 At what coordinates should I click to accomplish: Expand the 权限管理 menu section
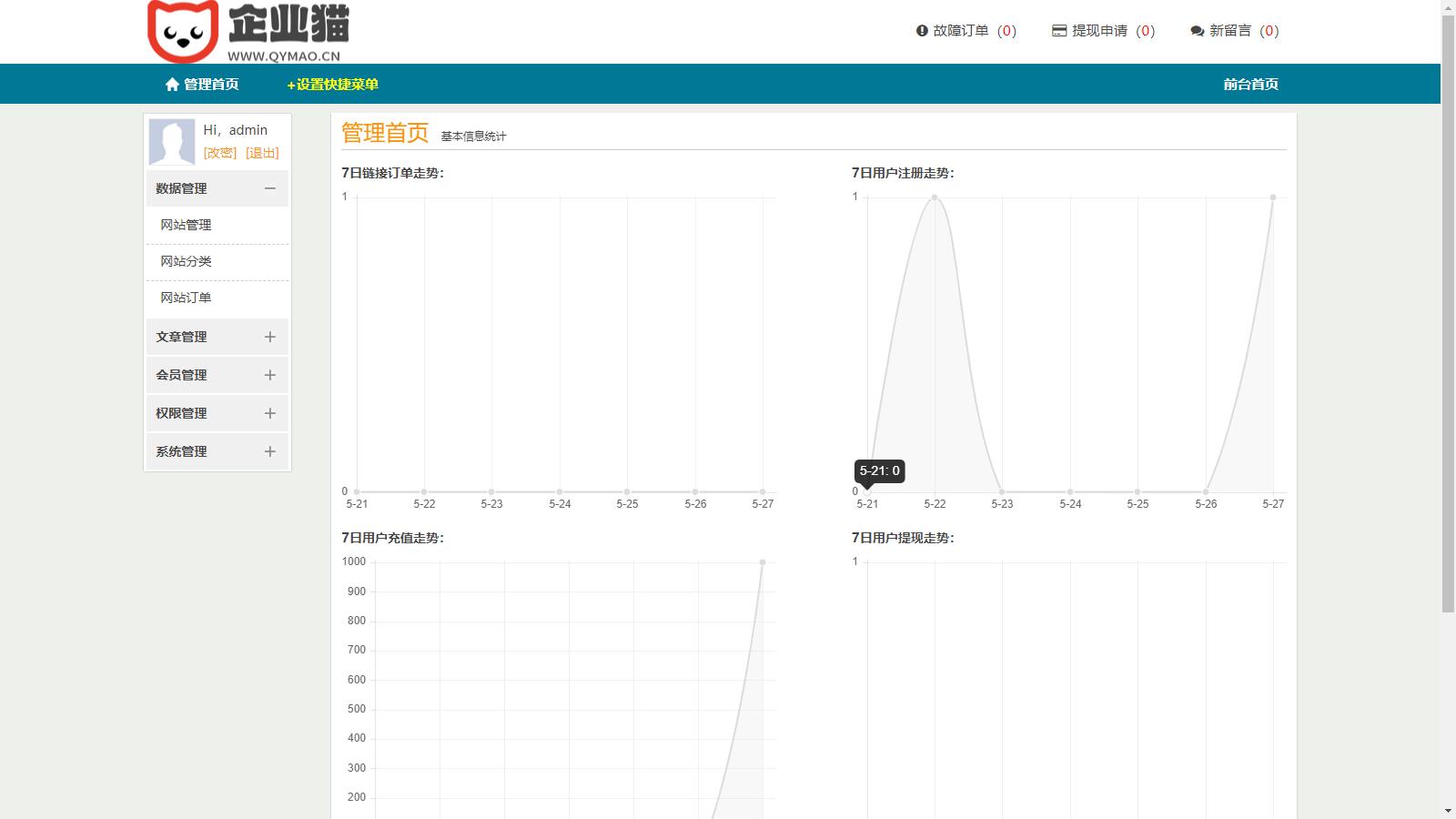pos(269,413)
